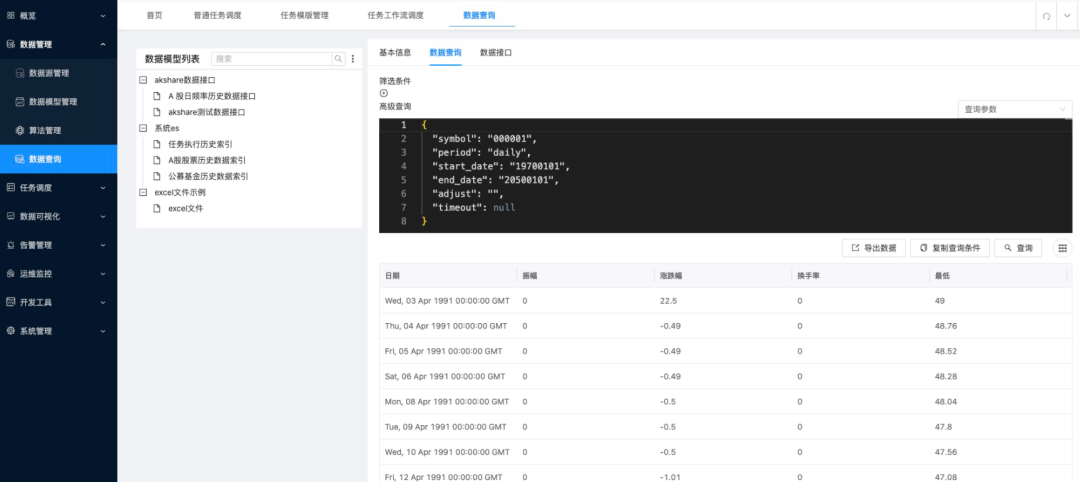Collapse the excel文件示例 tree node
1080x482 pixels.
143,192
